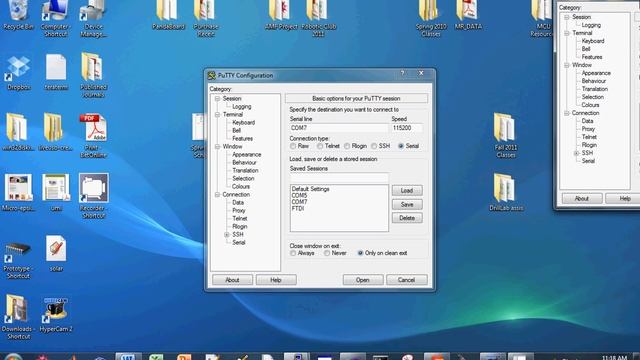
Task: Expand the SSH tree node in PuTTY Configuration
Action: click(227, 235)
